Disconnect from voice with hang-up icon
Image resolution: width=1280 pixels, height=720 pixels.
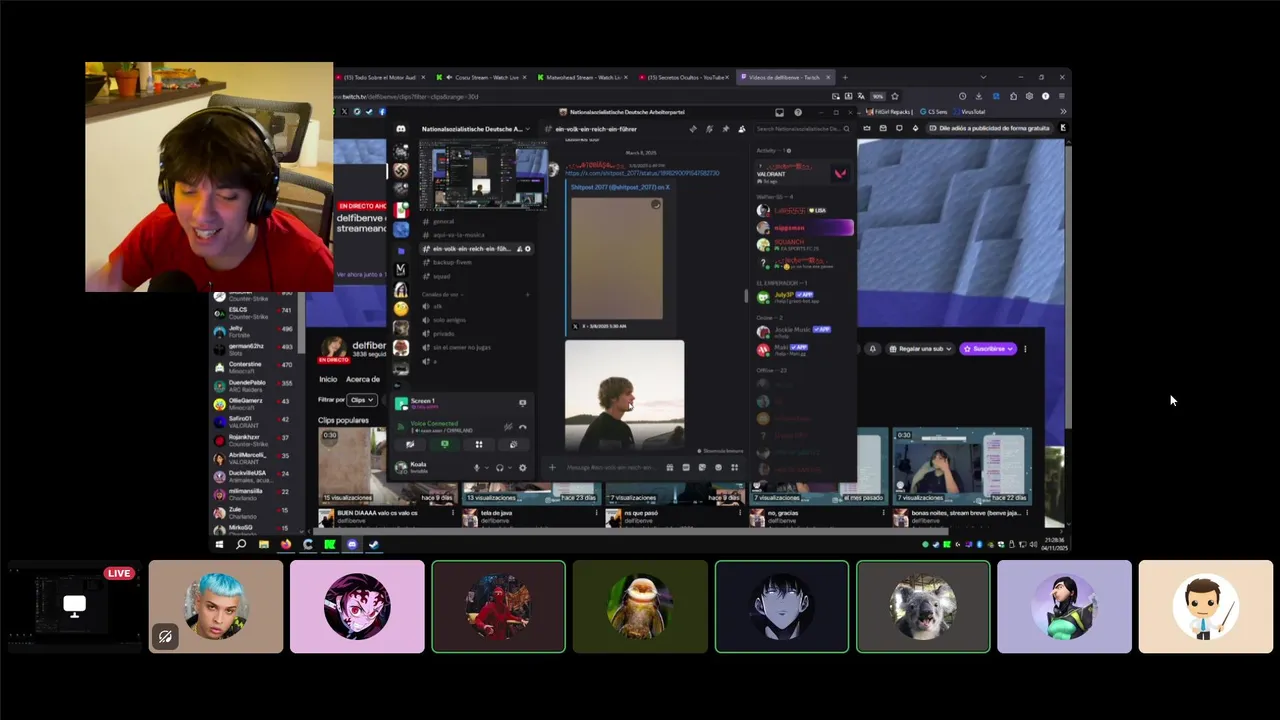pos(523,427)
